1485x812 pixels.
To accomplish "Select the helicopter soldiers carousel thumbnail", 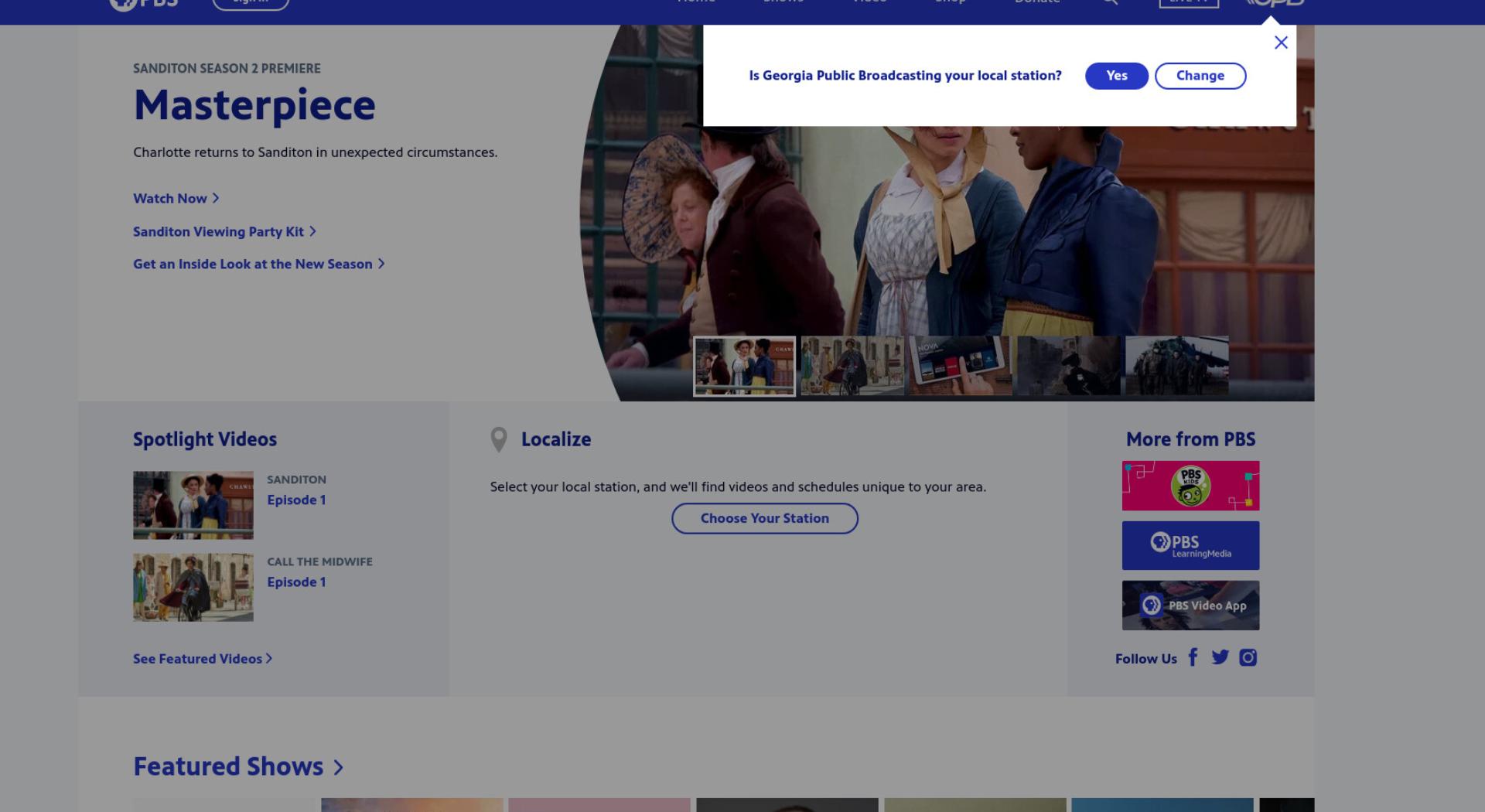I will pyautogui.click(x=1177, y=366).
